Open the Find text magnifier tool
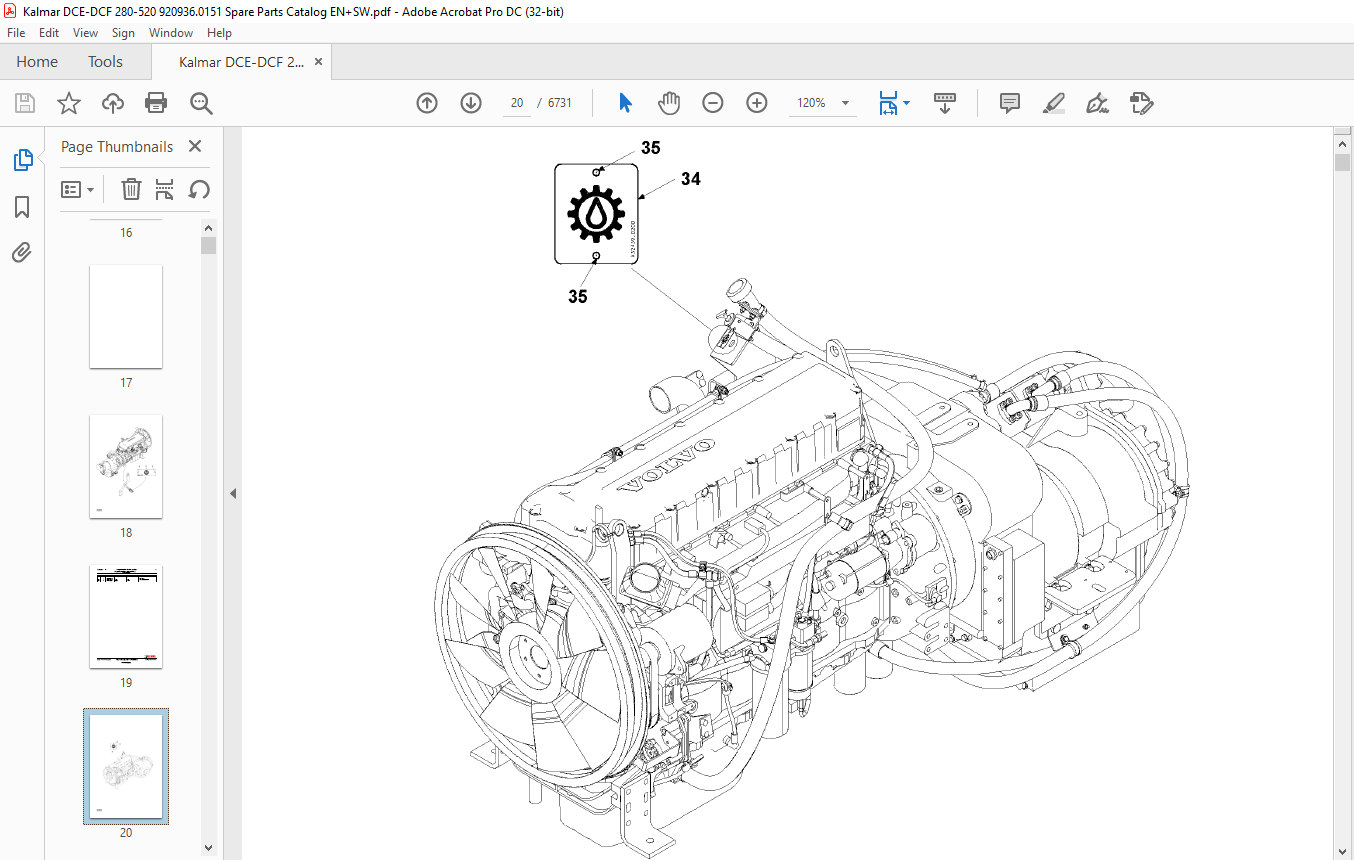Screen dimensions: 1354x860 coord(201,103)
